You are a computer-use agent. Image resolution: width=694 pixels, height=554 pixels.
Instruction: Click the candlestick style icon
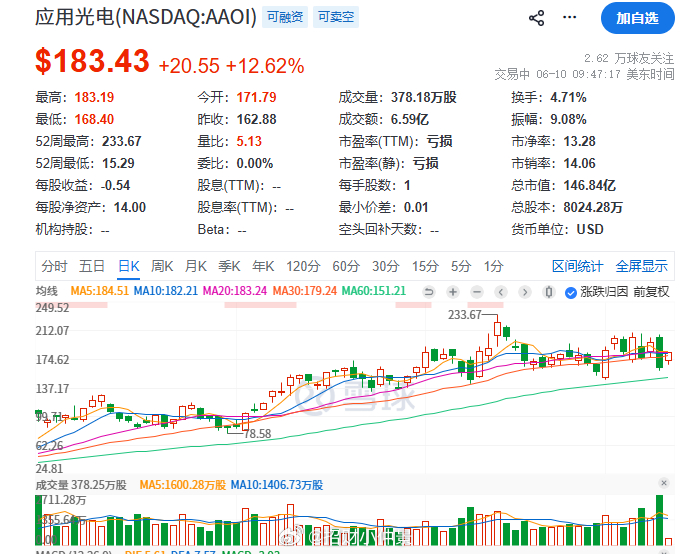tap(549, 292)
